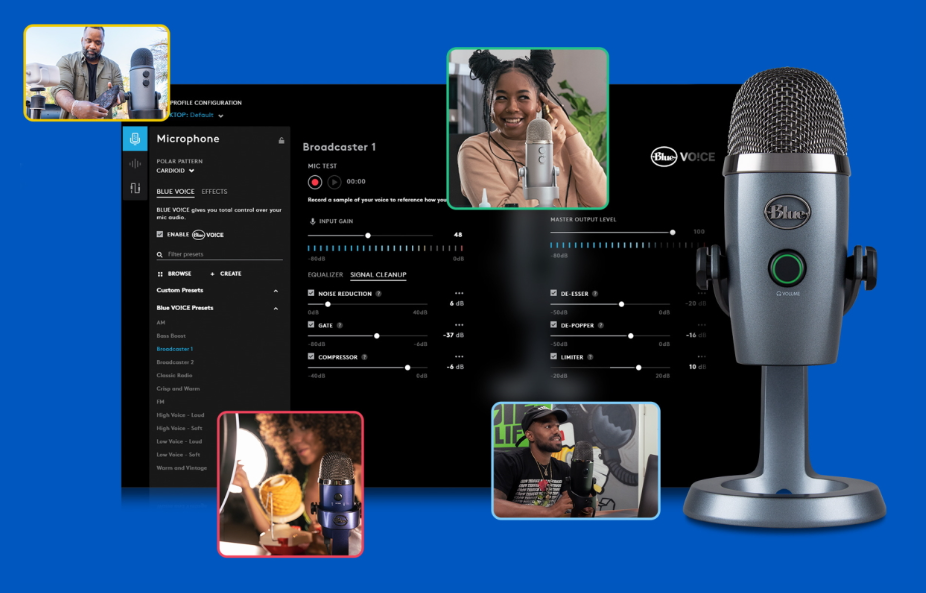Open the Microphone settings sidebar icon
This screenshot has height=593, width=926.
pos(135,139)
